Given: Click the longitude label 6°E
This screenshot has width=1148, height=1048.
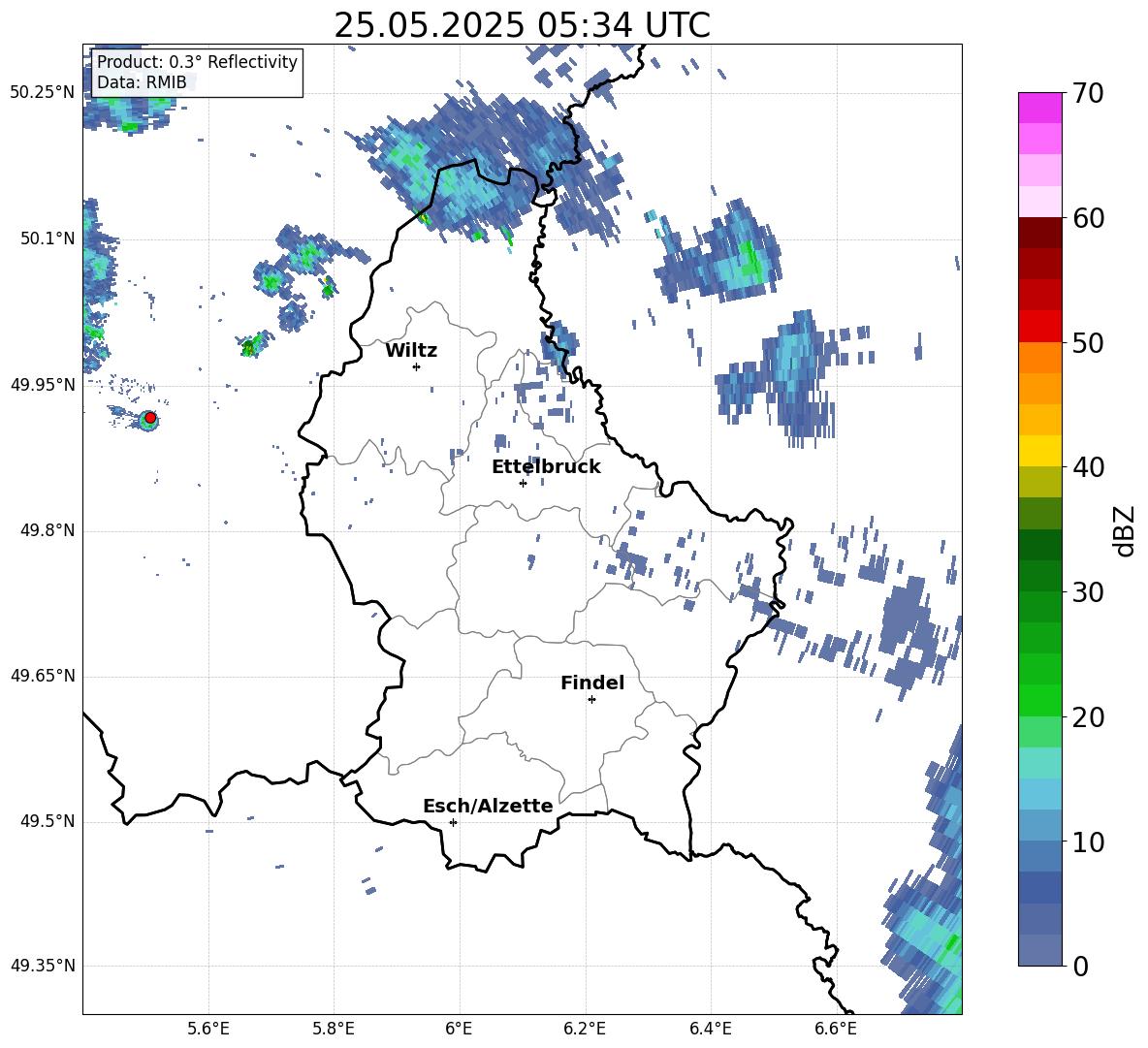Looking at the screenshot, I should (459, 1029).
